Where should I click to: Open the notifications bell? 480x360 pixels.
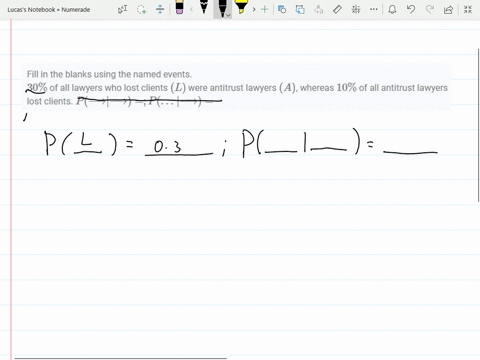392,9
